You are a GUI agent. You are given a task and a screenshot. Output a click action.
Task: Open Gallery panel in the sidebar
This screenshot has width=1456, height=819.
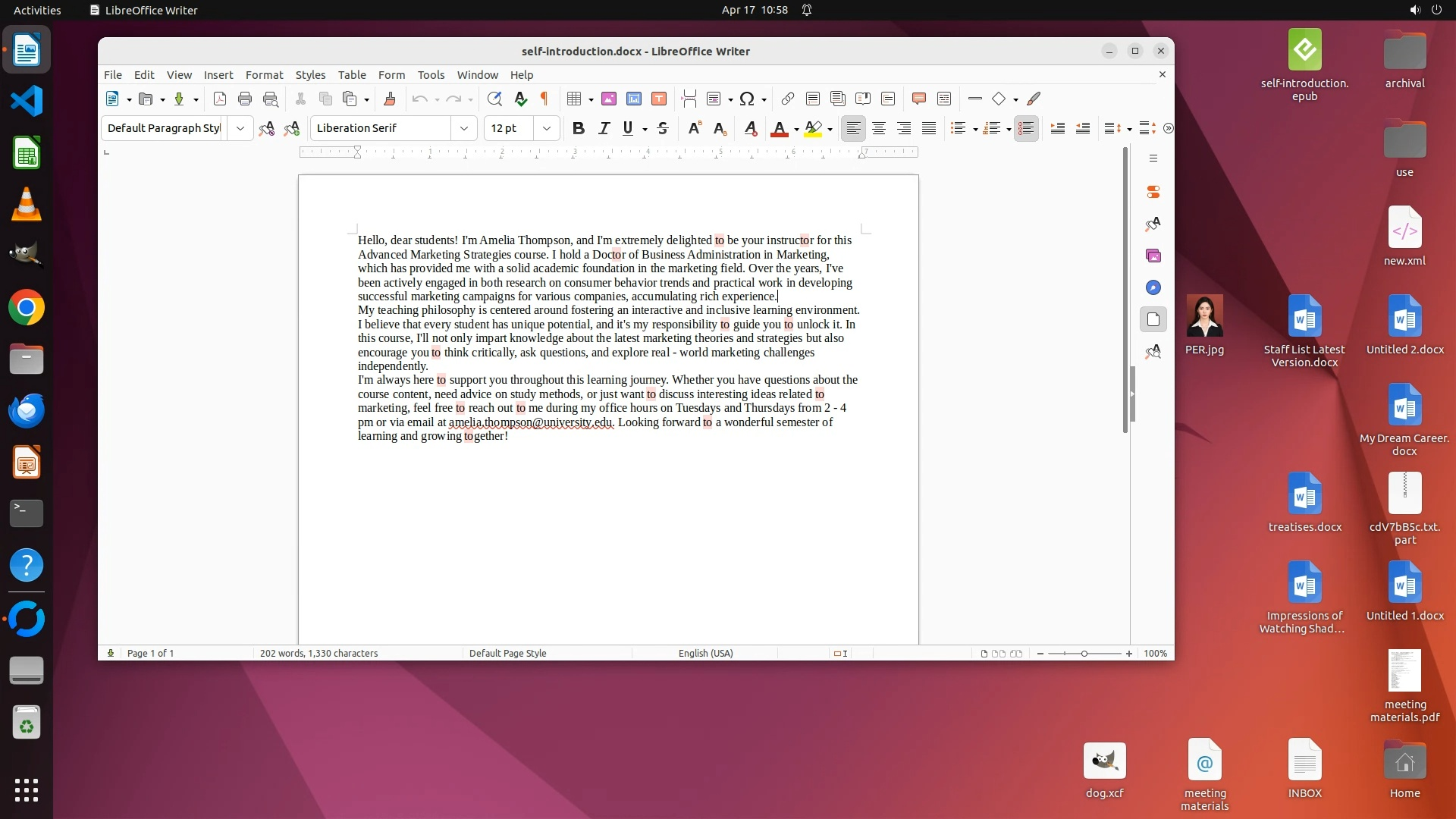tap(1153, 256)
